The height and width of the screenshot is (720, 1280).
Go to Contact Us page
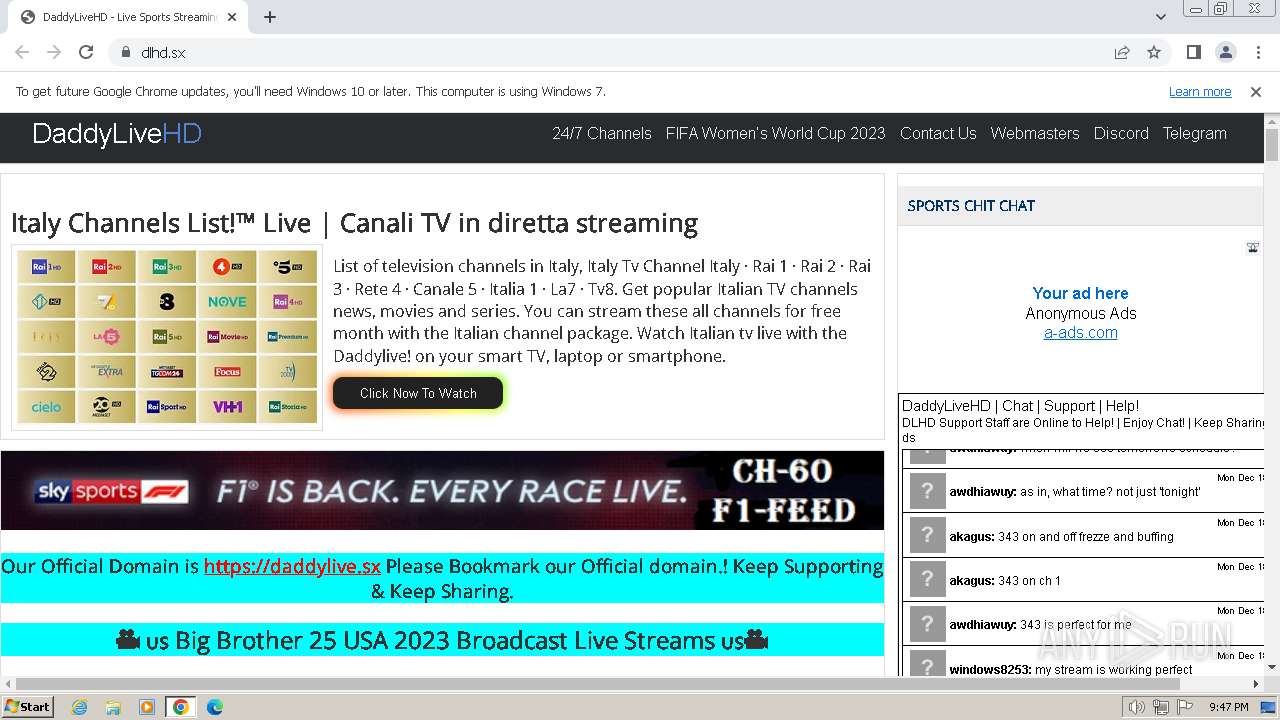938,133
